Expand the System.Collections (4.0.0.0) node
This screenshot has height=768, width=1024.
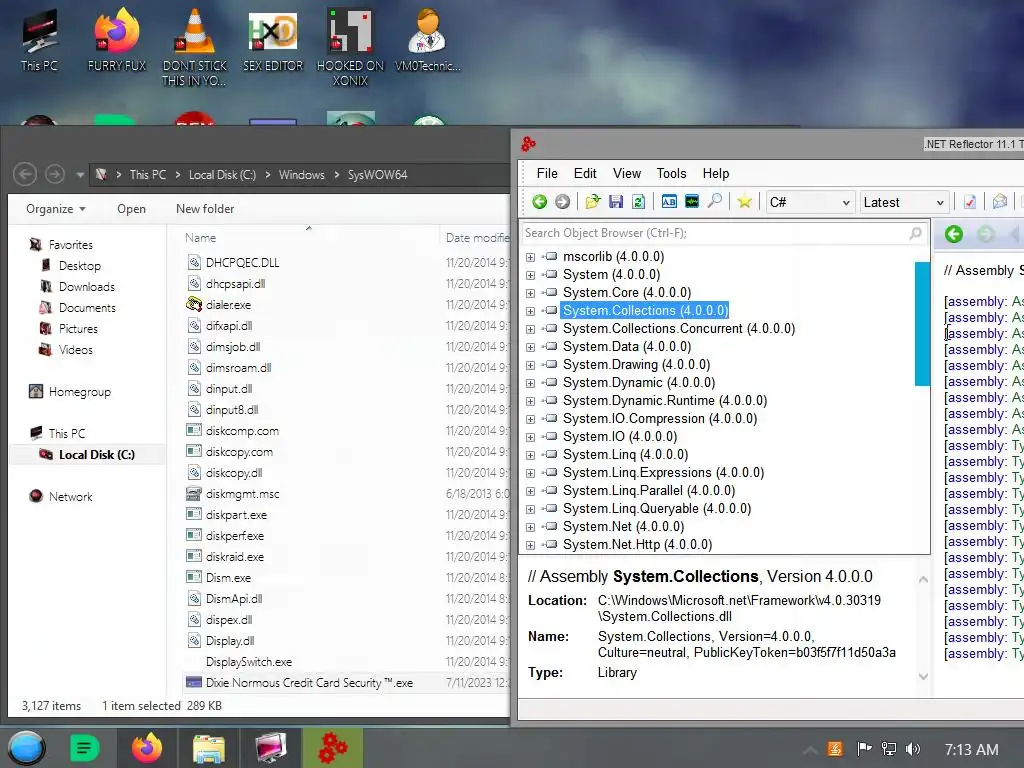pyautogui.click(x=530, y=311)
